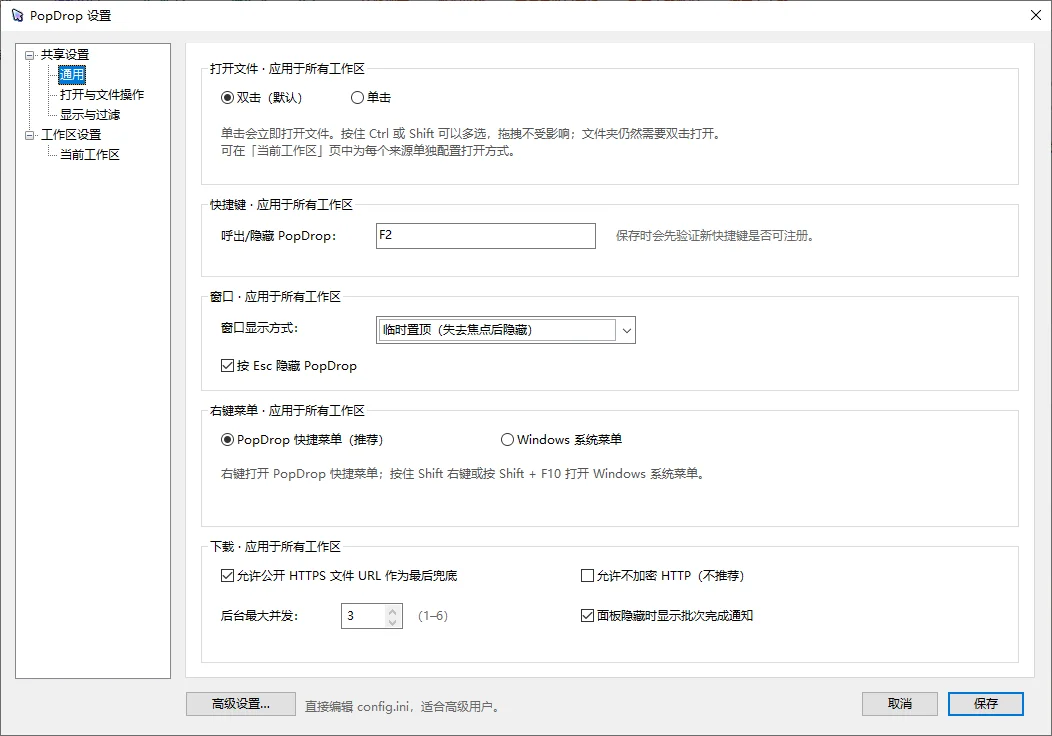Screen dimensions: 1052x736
Task: Toggle 允许公开 HTTPS 文件 URL checkbox
Action: (x=339, y=576)
